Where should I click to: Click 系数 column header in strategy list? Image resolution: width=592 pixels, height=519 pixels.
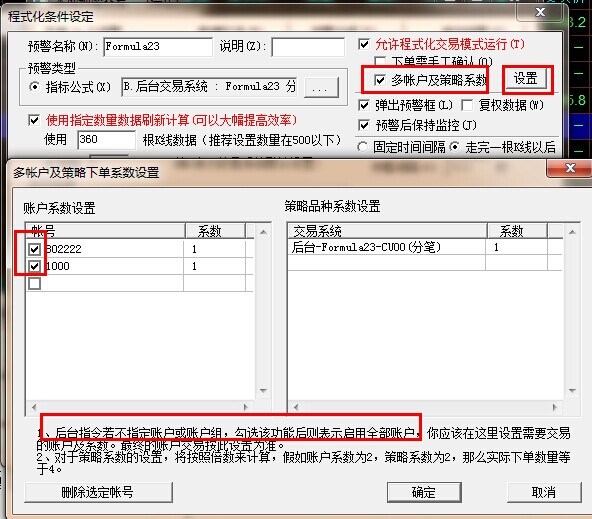click(x=517, y=230)
